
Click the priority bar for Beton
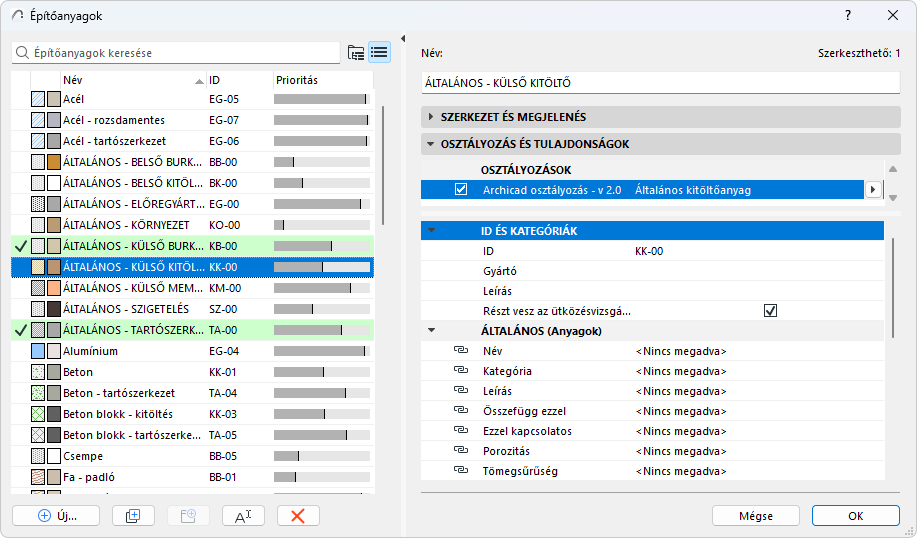coord(320,372)
